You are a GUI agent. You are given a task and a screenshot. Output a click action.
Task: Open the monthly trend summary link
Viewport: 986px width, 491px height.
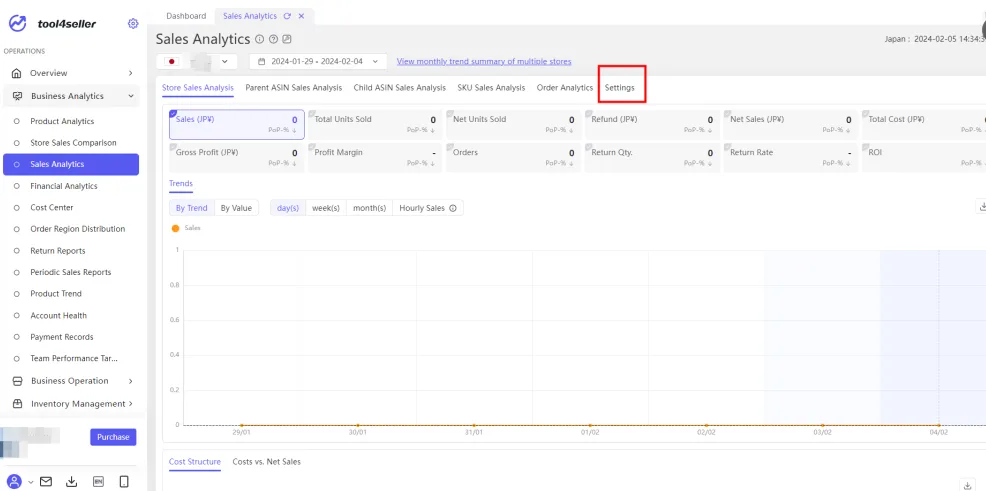click(484, 62)
